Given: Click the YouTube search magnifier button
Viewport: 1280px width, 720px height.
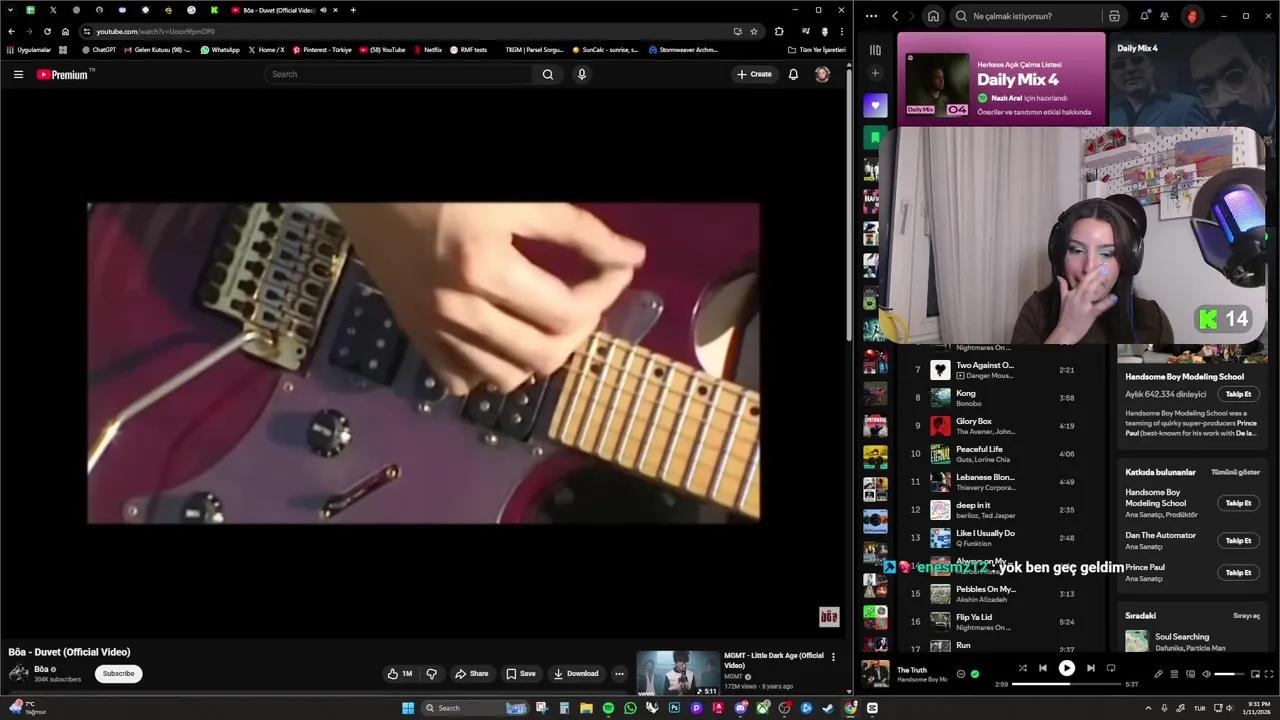Looking at the screenshot, I should (548, 74).
